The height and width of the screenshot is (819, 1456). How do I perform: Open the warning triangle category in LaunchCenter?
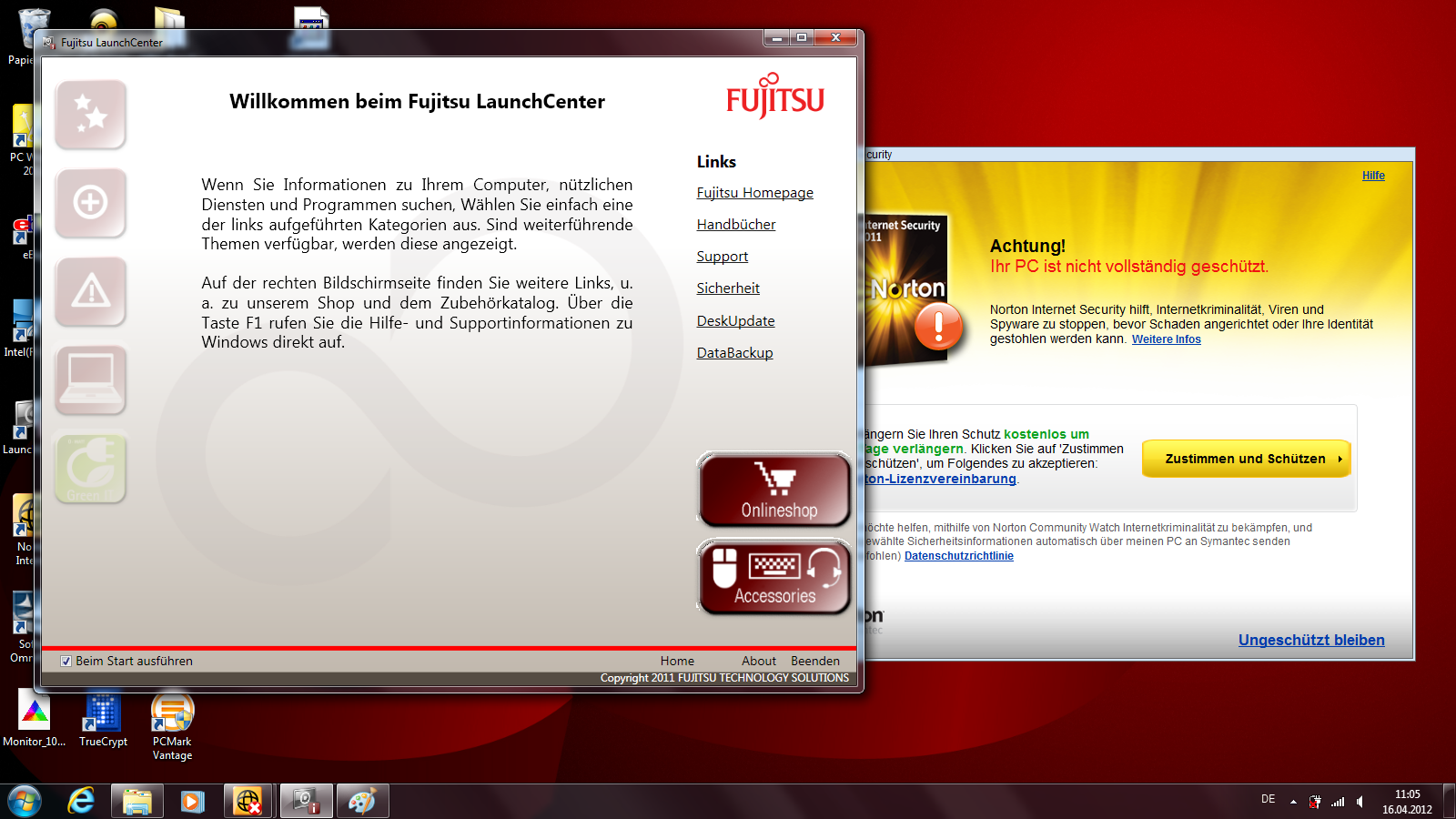tap(90, 291)
